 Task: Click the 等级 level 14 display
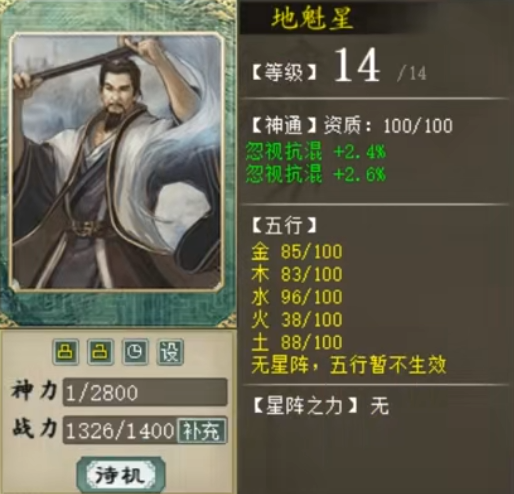coord(339,69)
